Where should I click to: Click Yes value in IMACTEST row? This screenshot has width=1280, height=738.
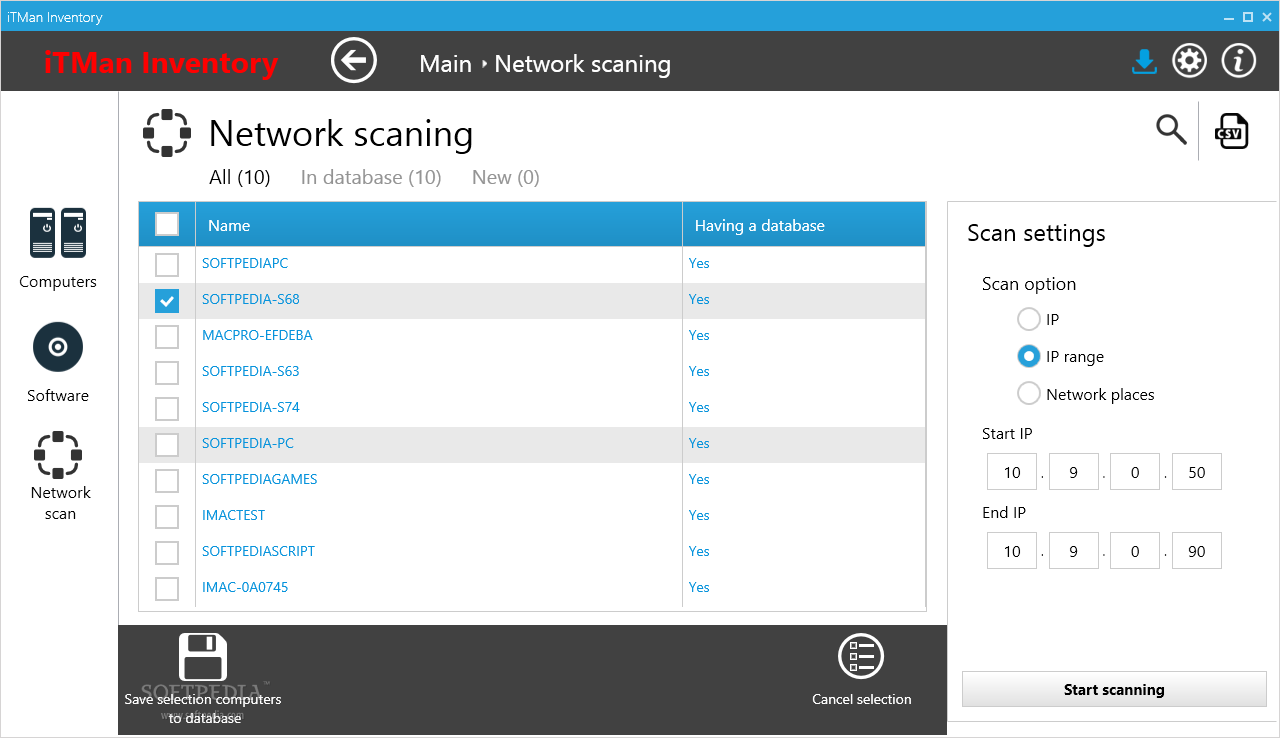pyautogui.click(x=699, y=515)
